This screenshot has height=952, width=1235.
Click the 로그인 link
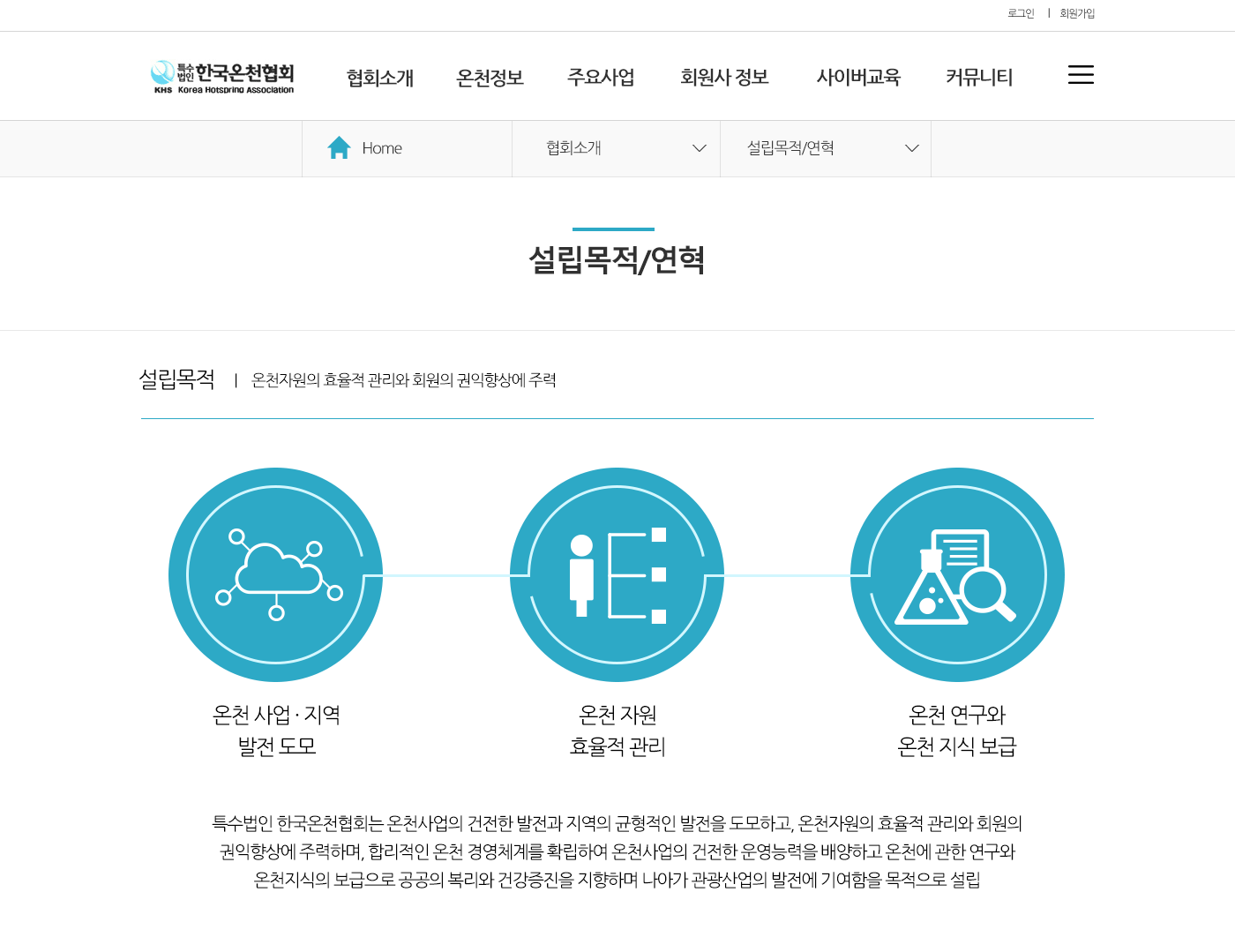tap(1021, 13)
